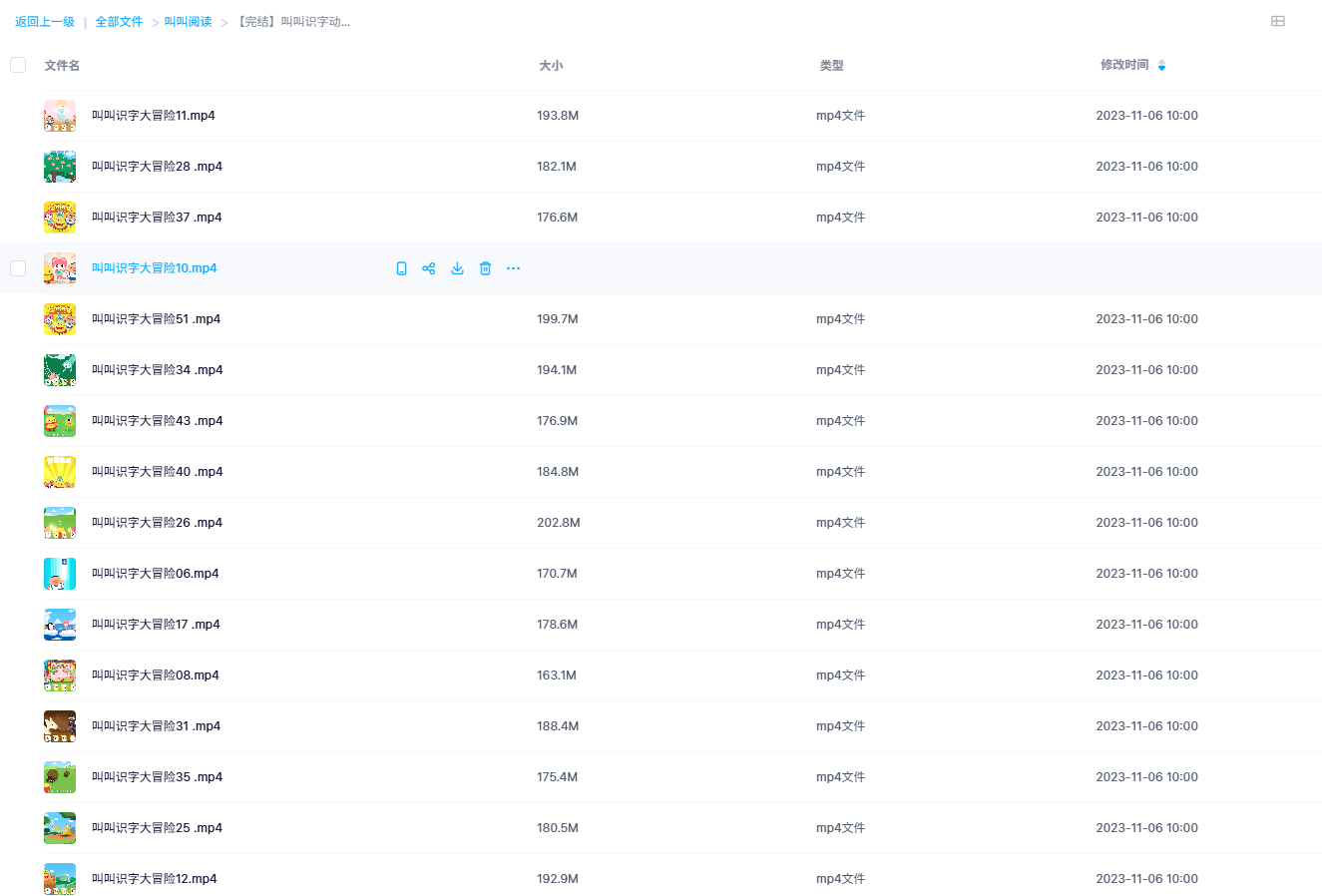Screen dimensions: 1322x896
Task: Open the file 叫叫识字大冒险10.mp4
Action: click(x=154, y=268)
